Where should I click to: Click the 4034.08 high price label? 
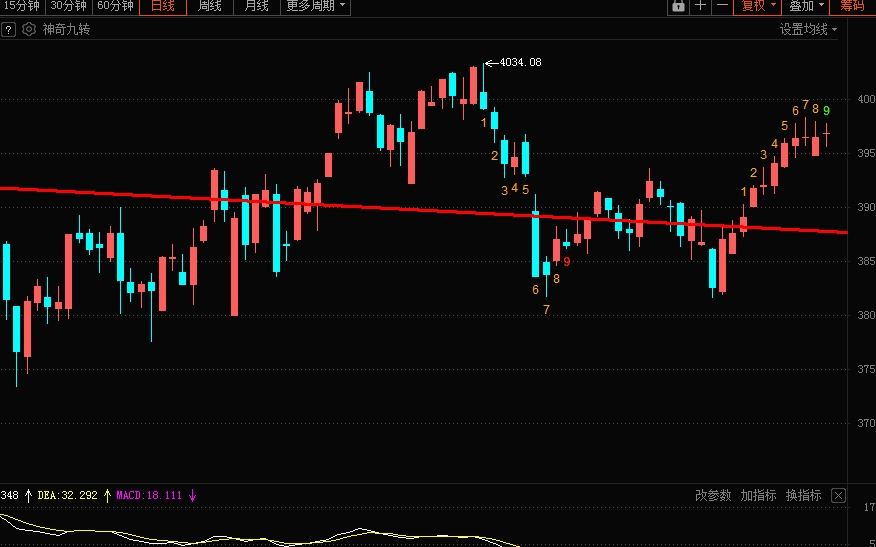pos(520,62)
